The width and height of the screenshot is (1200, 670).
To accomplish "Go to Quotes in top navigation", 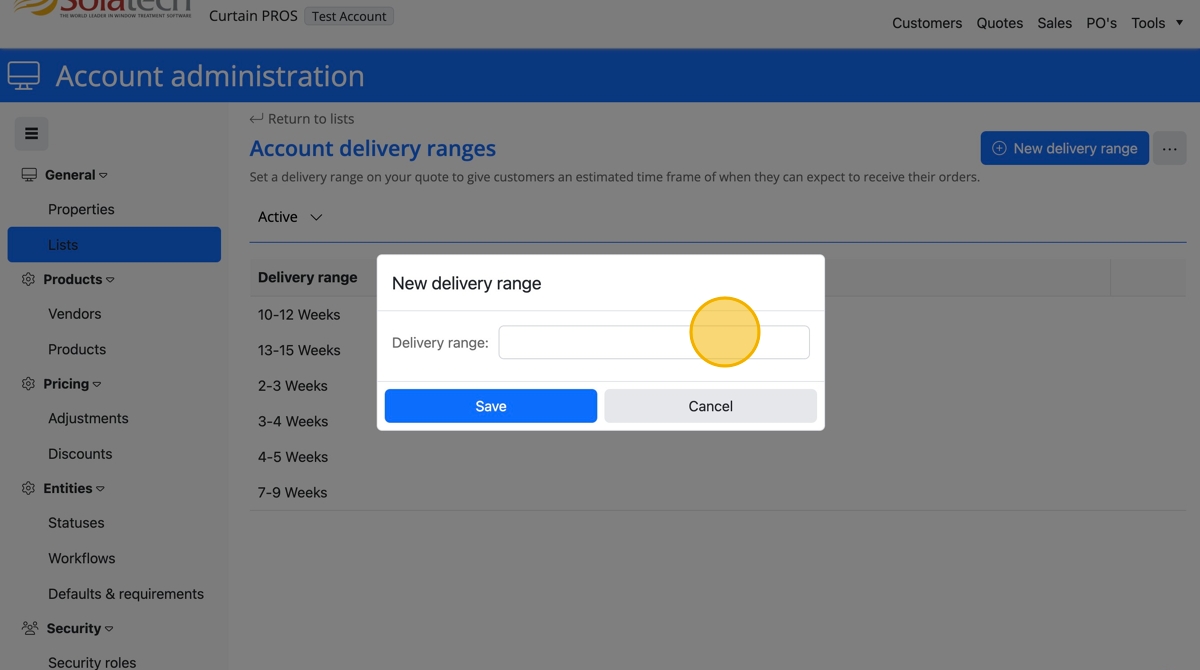I will [1000, 23].
